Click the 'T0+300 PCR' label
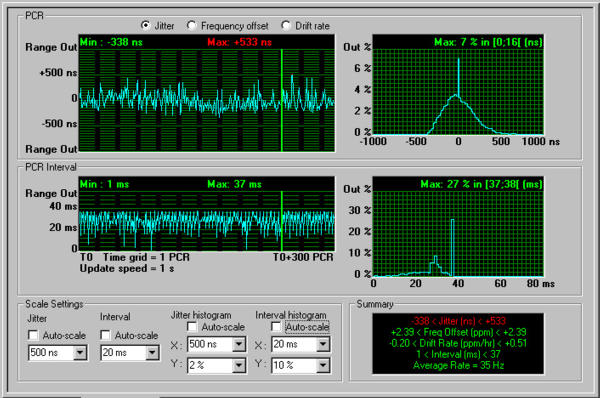 (x=303, y=257)
